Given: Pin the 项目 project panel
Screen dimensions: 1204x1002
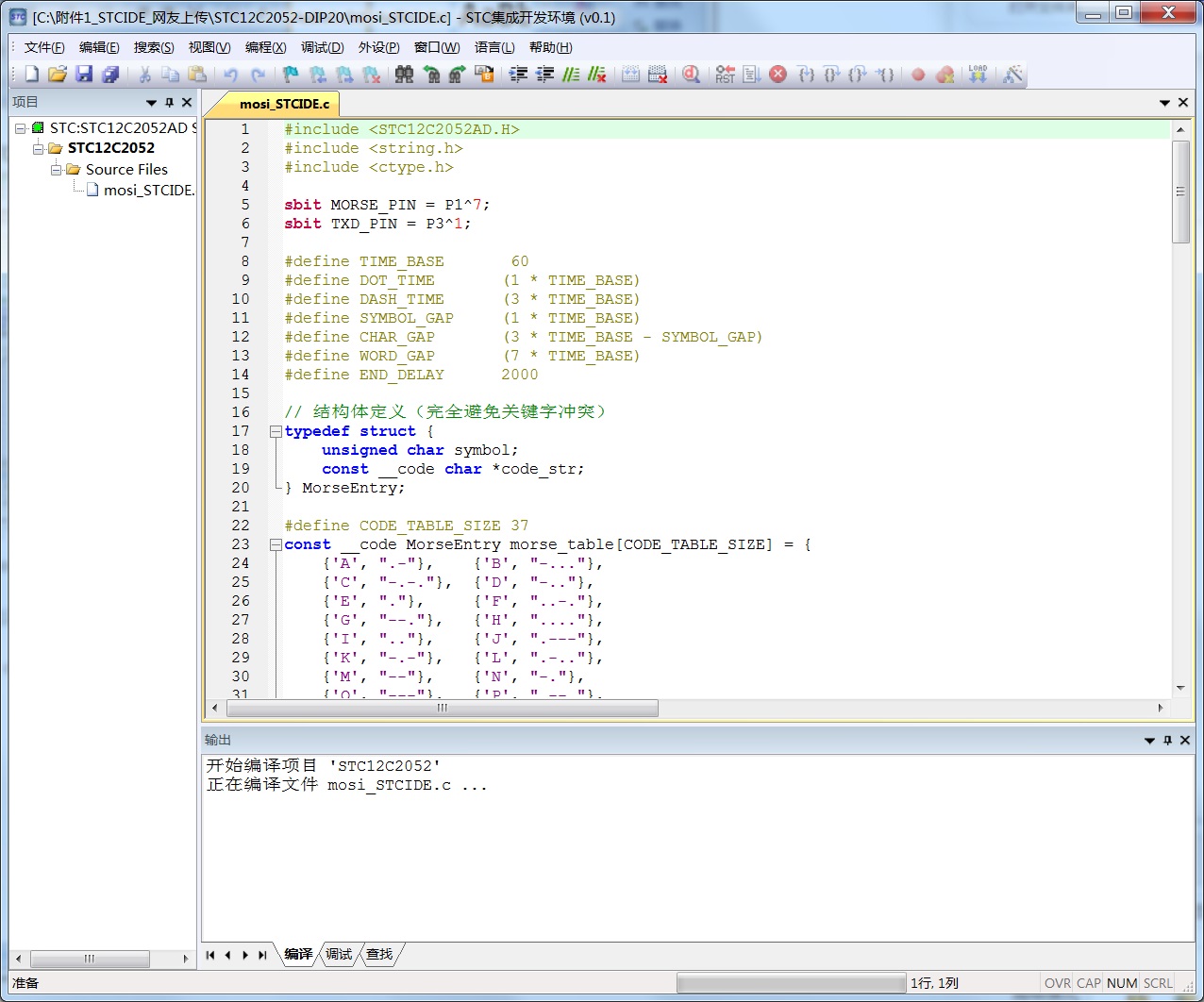Looking at the screenshot, I should [169, 102].
